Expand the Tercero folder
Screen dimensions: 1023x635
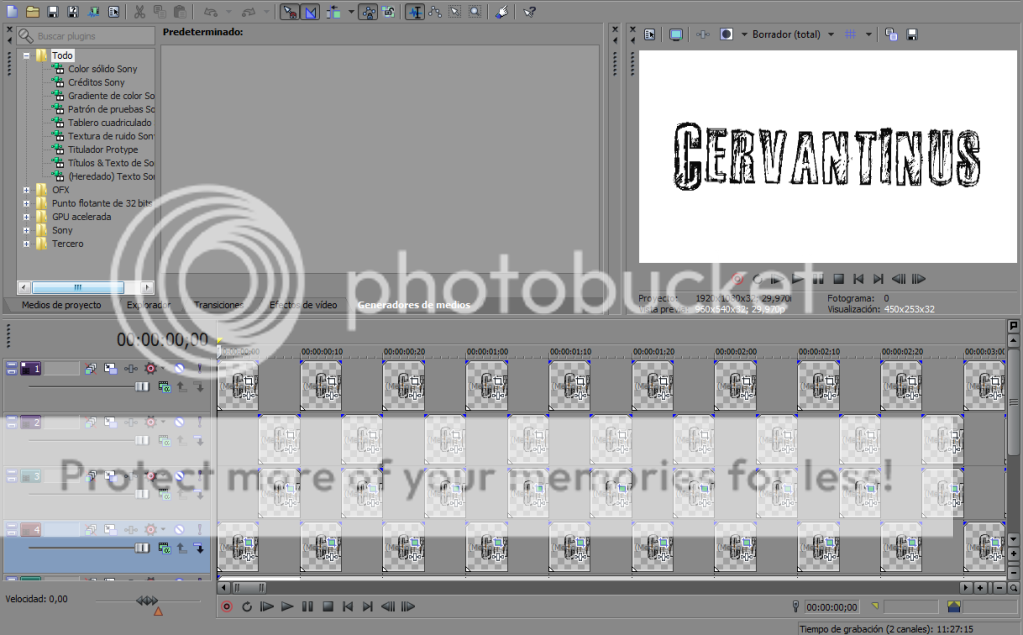tap(27, 244)
